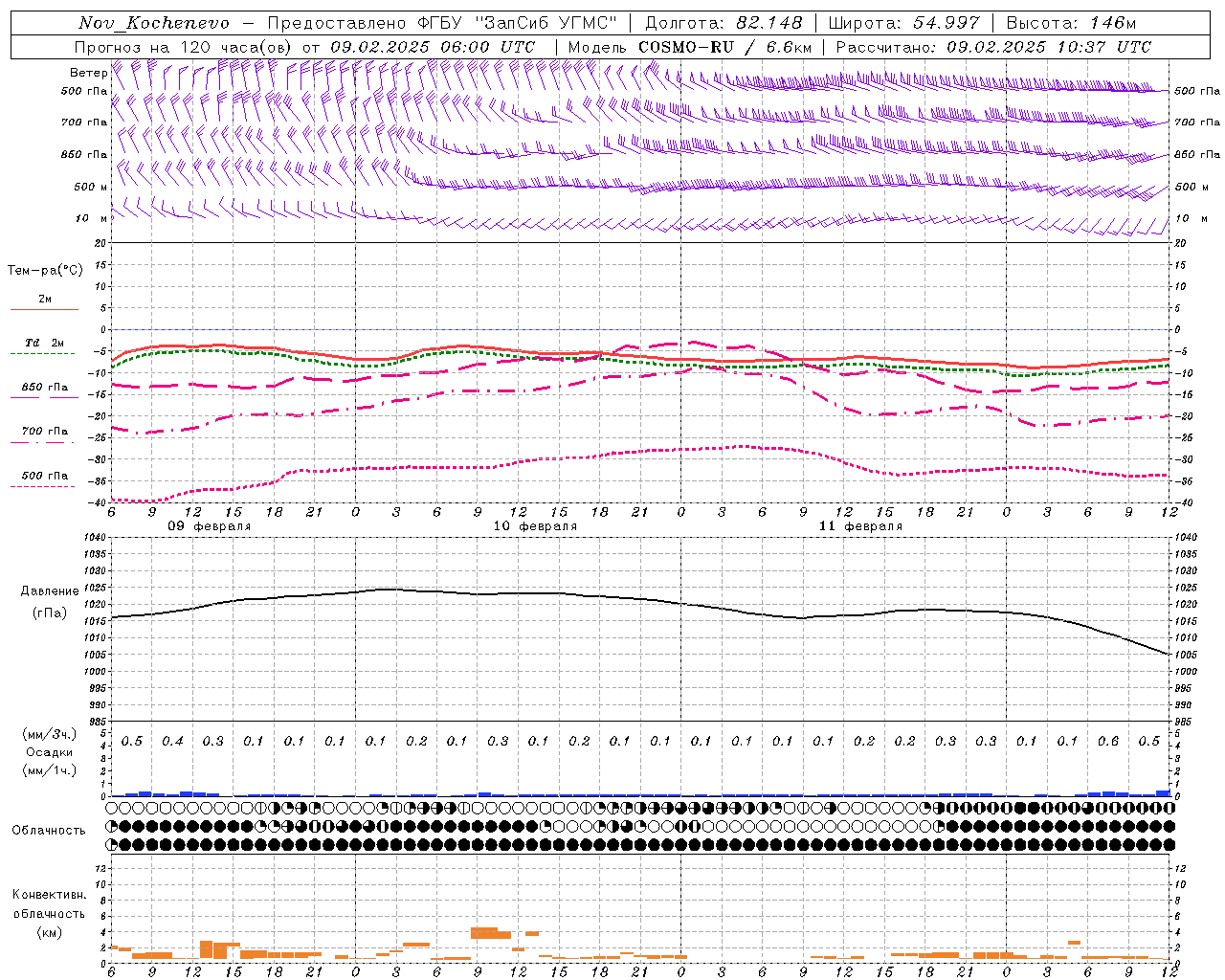This screenshot has width=1225, height=980.
Task: Select the forecast start 09.02.2025 06:00 UTC
Action: pyautogui.click(x=433, y=47)
